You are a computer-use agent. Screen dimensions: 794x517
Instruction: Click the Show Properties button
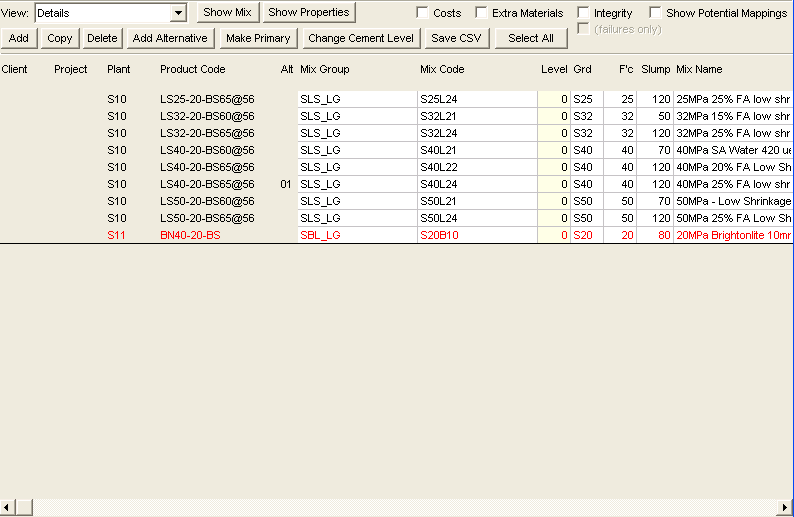309,13
